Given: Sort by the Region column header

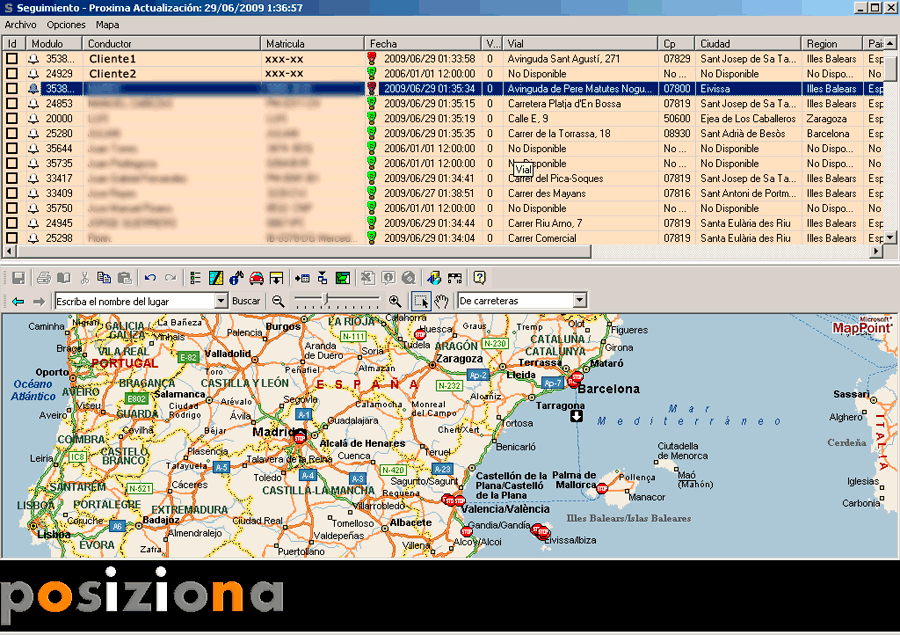Looking at the screenshot, I should coord(832,44).
